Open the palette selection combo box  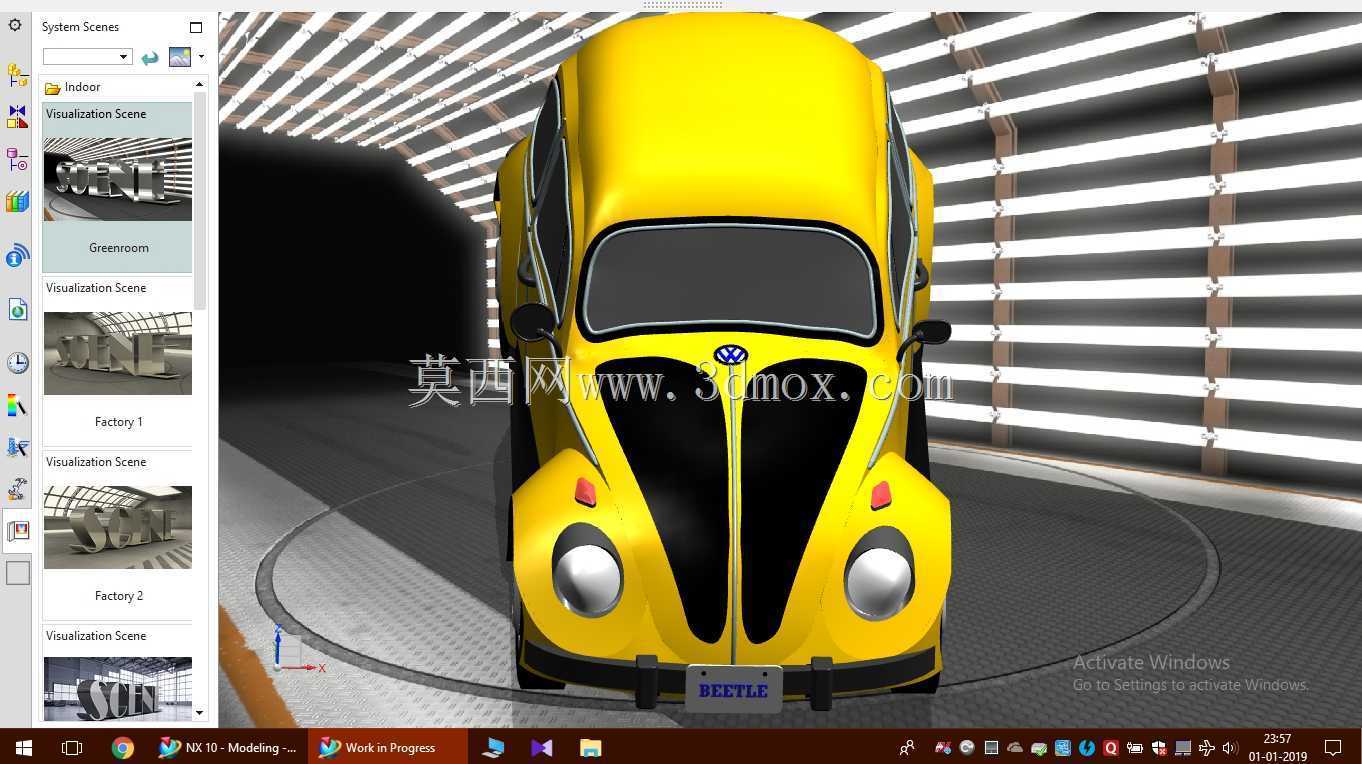click(87, 56)
